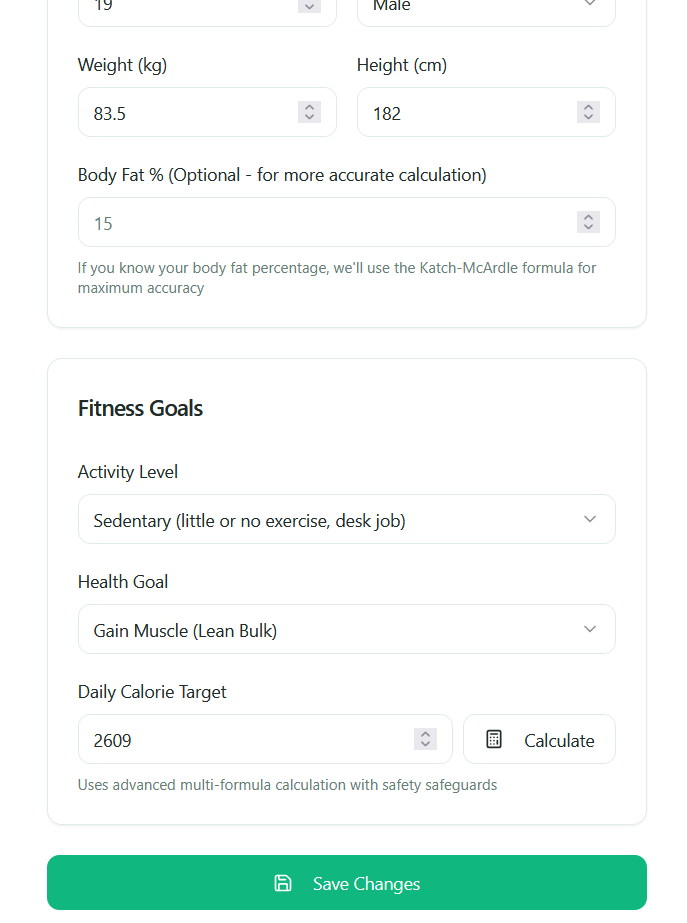Click the down arrow on Body Fat field
687x923 pixels.
coord(588,226)
